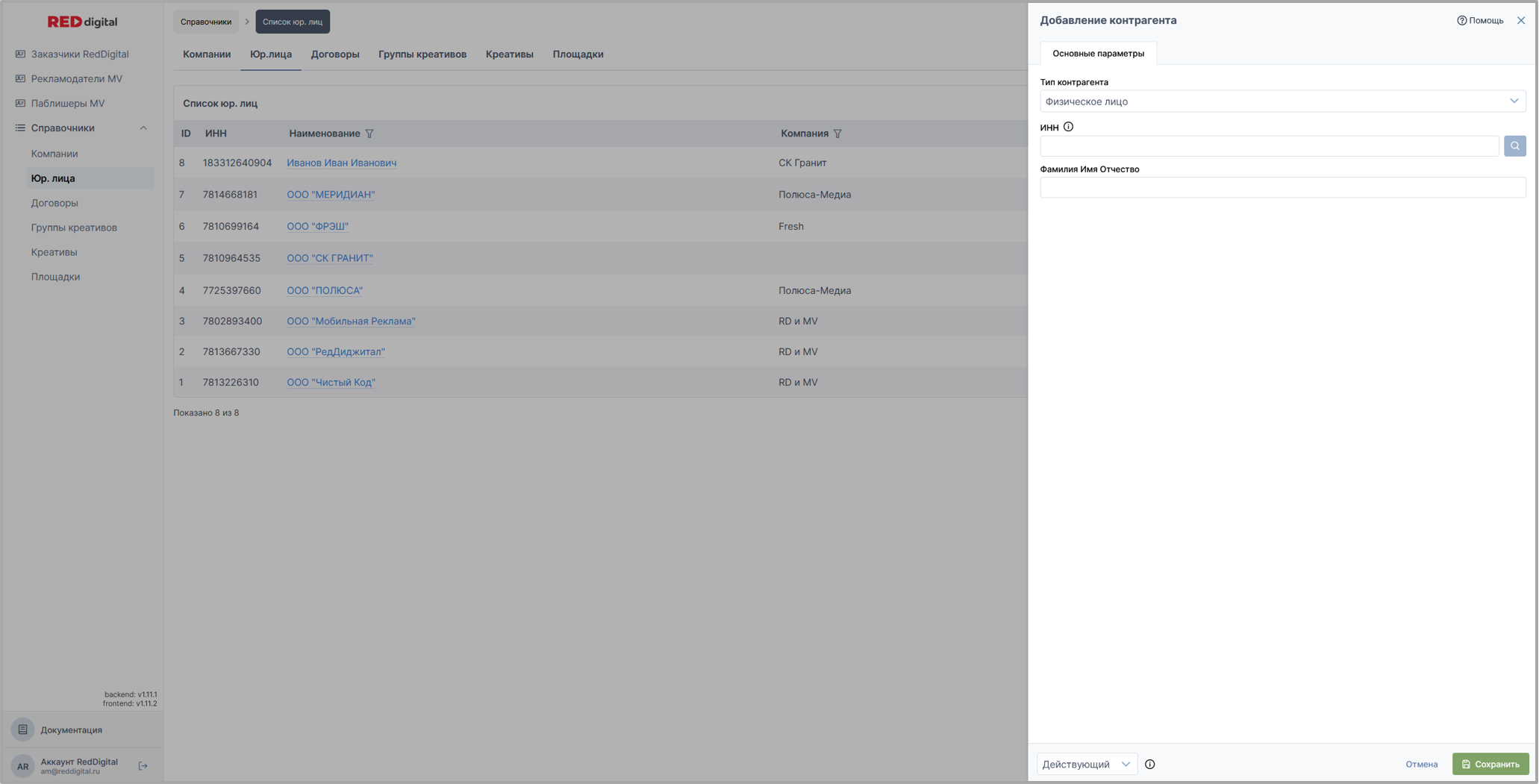Switch to the Договоры tab

click(x=334, y=54)
